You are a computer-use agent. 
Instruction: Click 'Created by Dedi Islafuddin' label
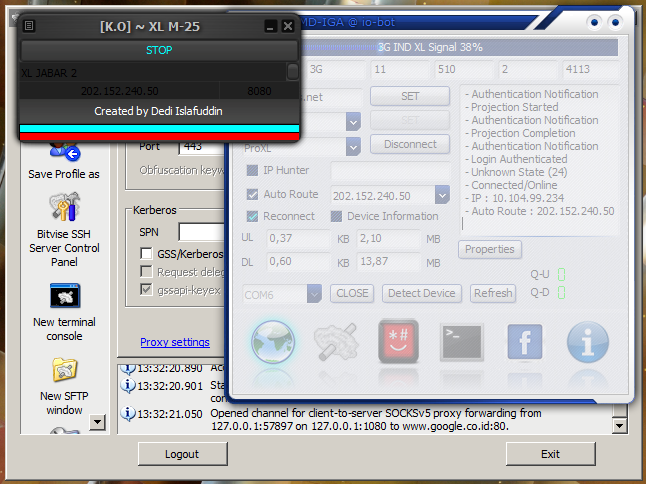pos(159,111)
